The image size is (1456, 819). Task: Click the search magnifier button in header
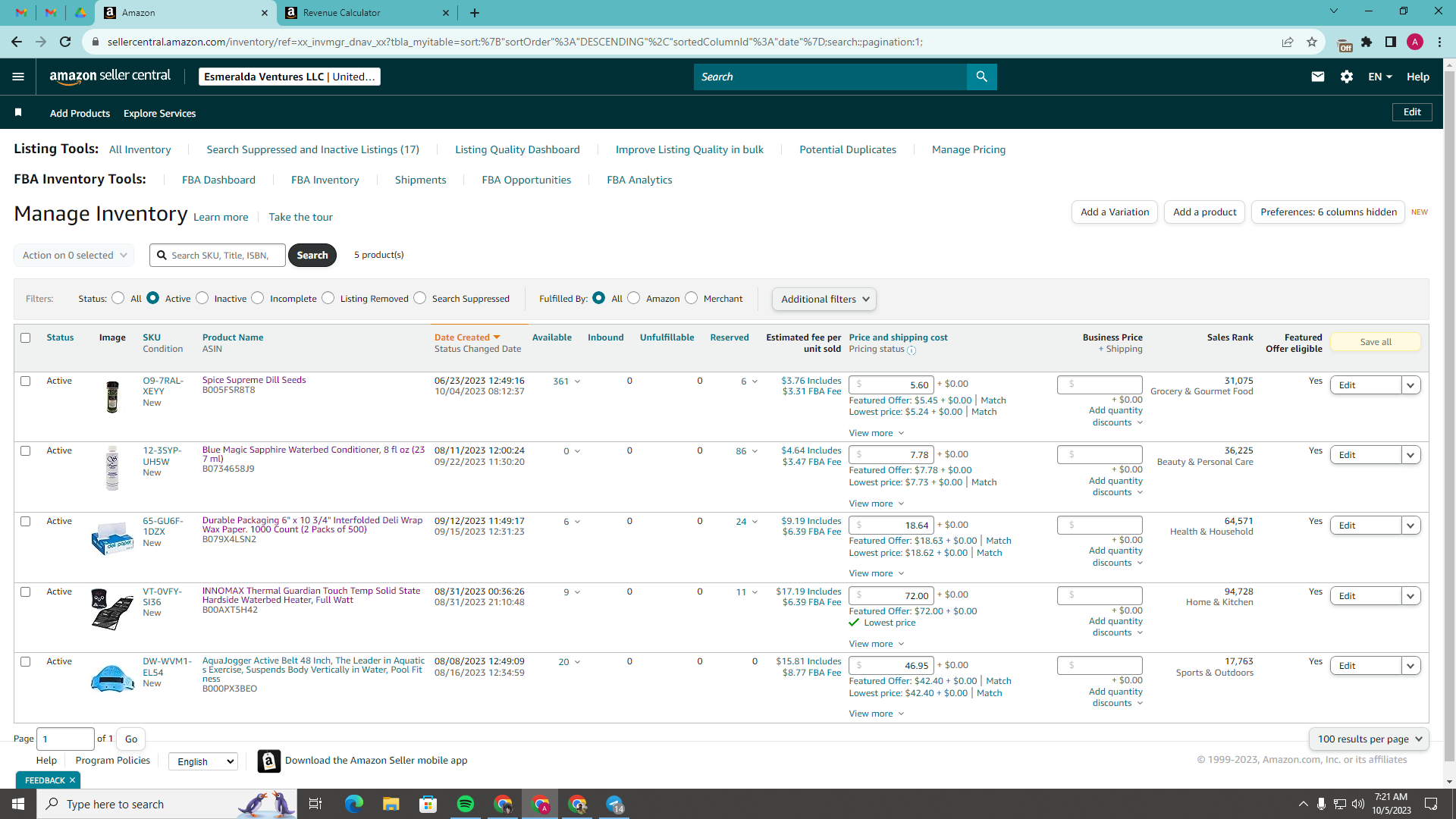tap(981, 77)
